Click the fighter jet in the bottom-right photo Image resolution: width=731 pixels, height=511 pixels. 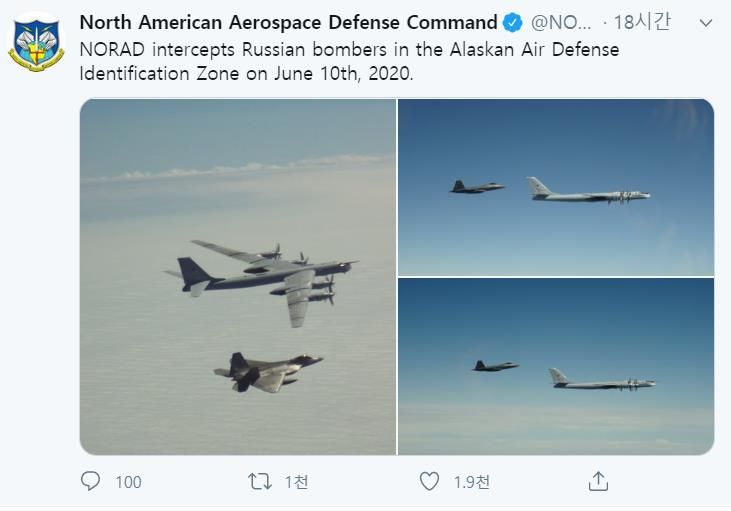(495, 366)
